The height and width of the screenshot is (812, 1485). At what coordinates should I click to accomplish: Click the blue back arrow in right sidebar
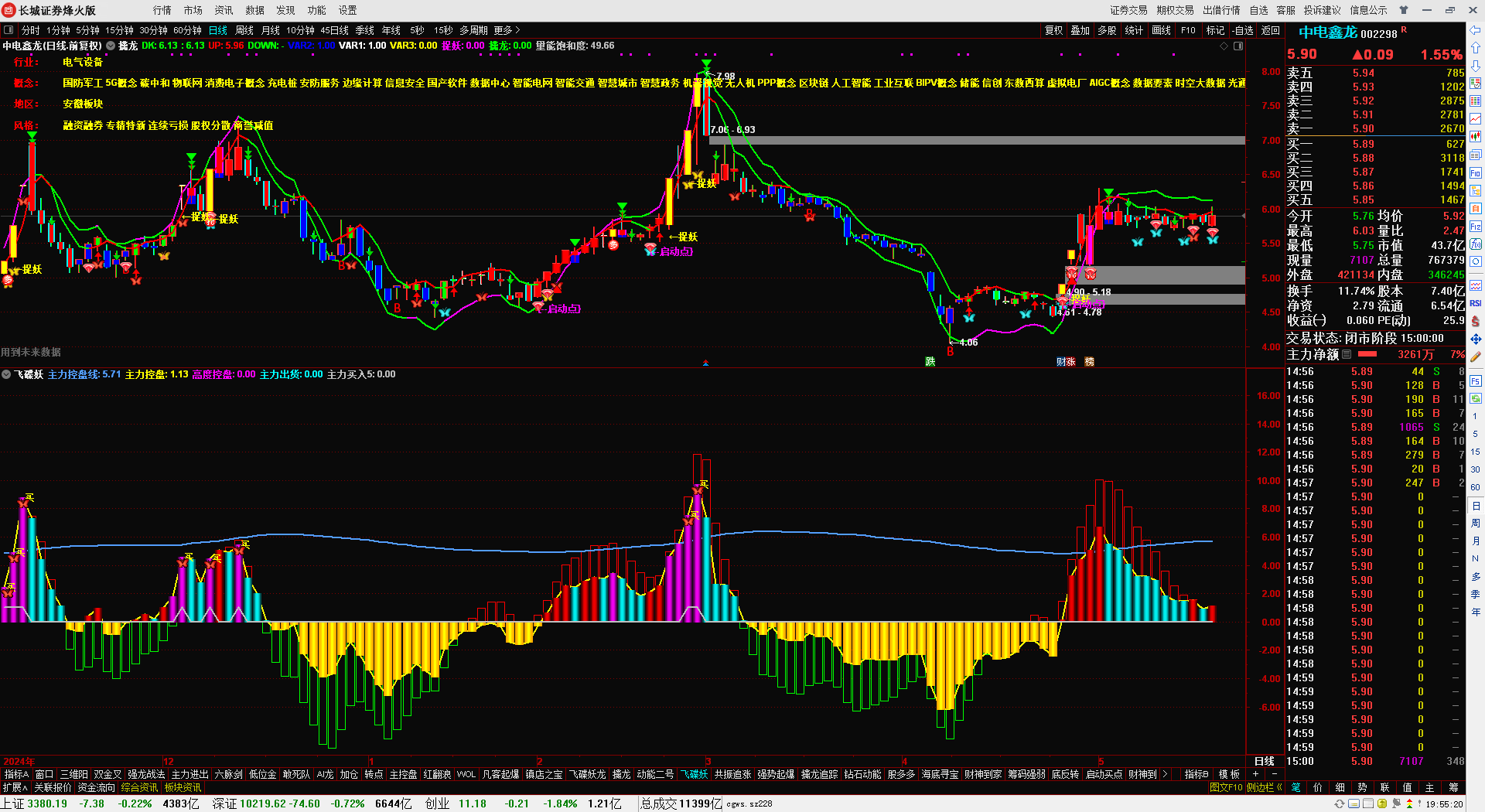click(1476, 30)
